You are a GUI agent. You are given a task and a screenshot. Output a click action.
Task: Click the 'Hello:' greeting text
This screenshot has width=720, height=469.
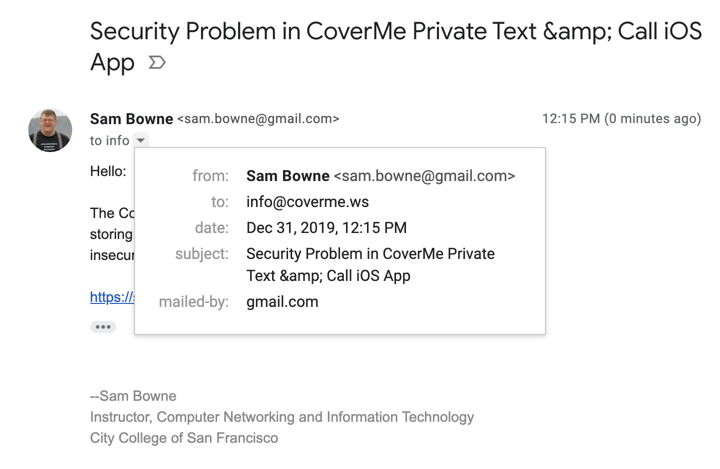coord(108,171)
